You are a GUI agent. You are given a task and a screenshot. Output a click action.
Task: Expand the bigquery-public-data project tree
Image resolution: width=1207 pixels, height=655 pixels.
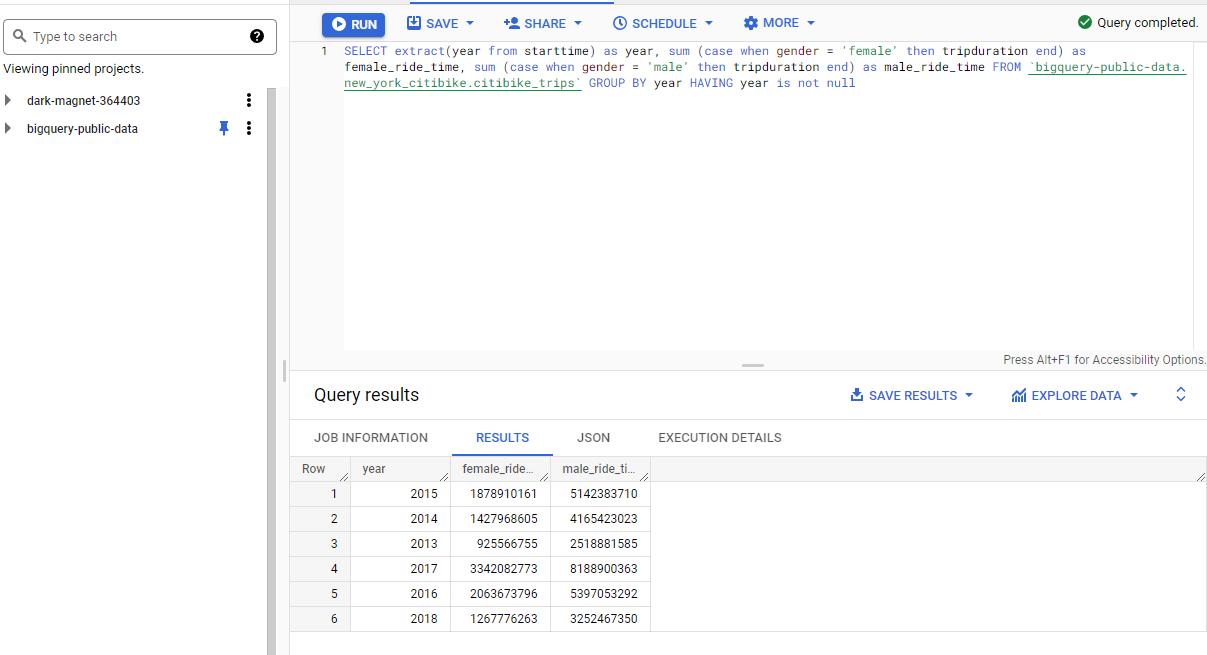tap(9, 128)
